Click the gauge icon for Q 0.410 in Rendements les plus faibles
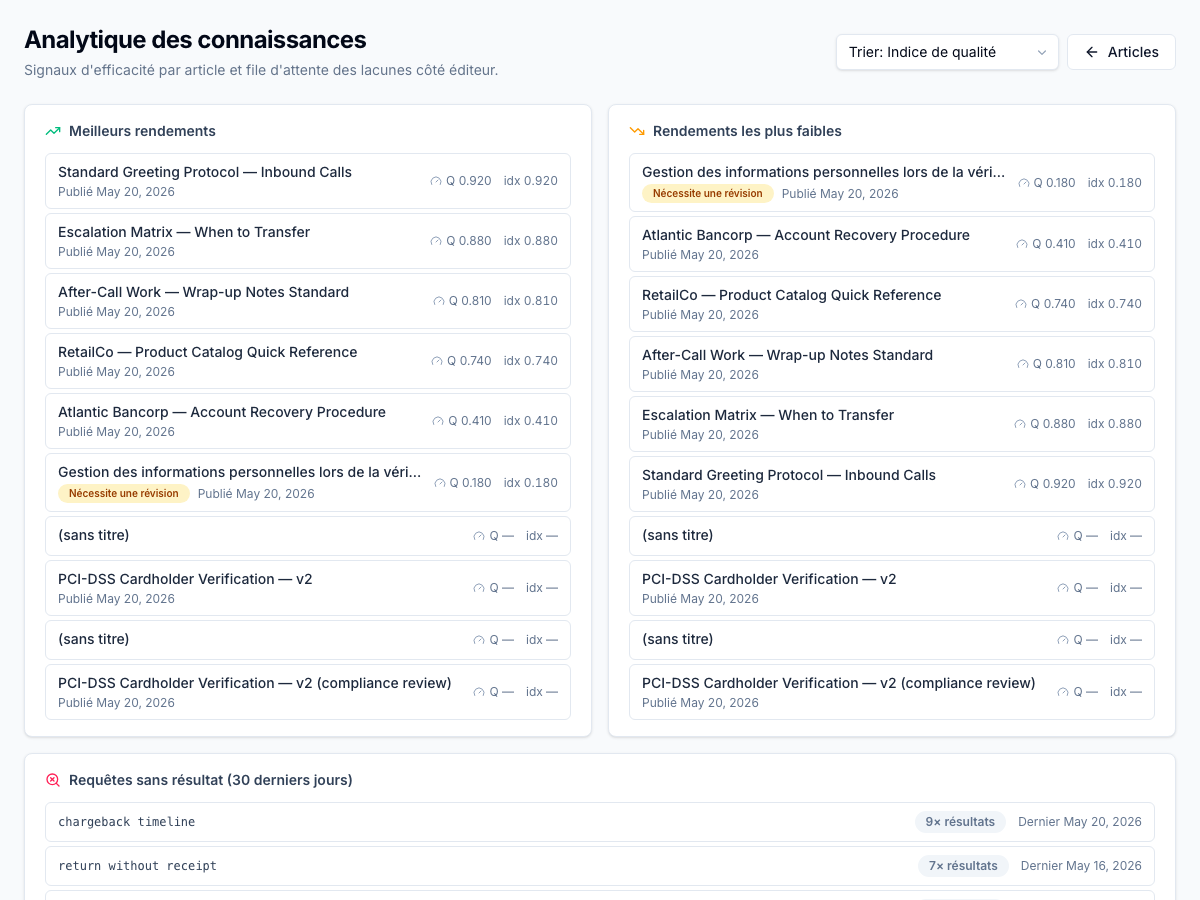The height and width of the screenshot is (900, 1200). tap(1022, 244)
